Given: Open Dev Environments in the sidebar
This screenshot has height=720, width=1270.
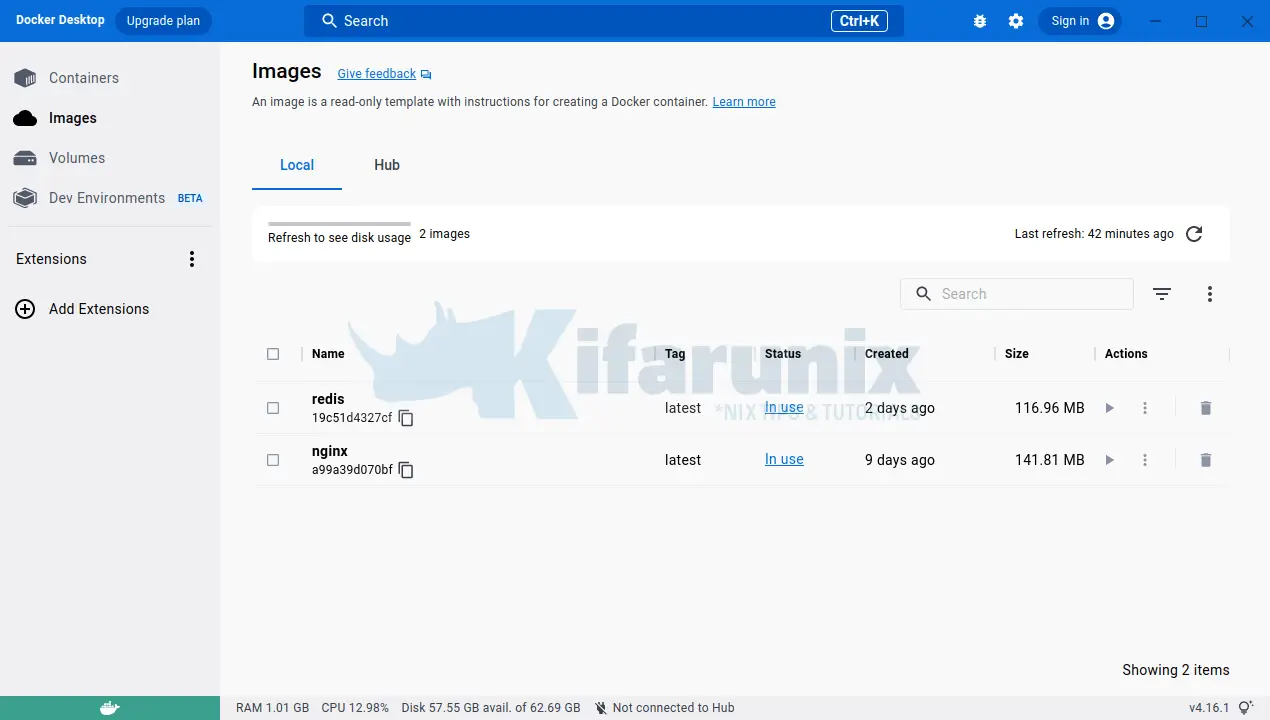Looking at the screenshot, I should [106, 198].
